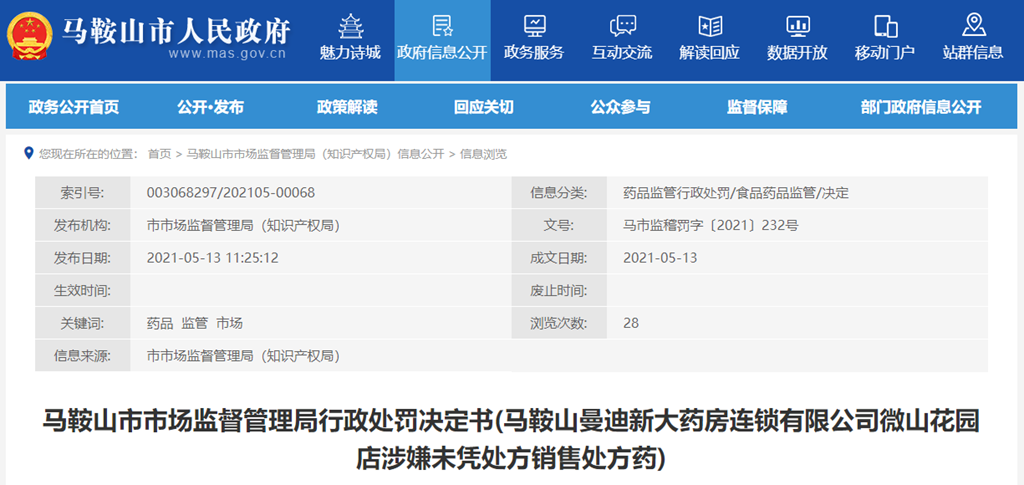Click the 浏览次数 label cell
Viewport: 1024px width, 485px height.
pyautogui.click(x=559, y=323)
